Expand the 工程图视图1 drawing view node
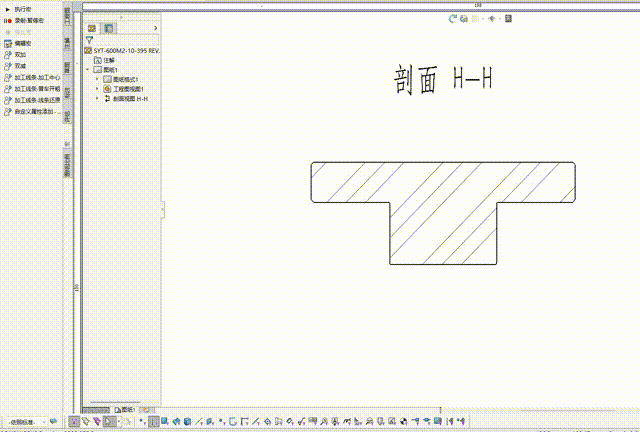Viewport: 640px width, 432px height. (97, 89)
